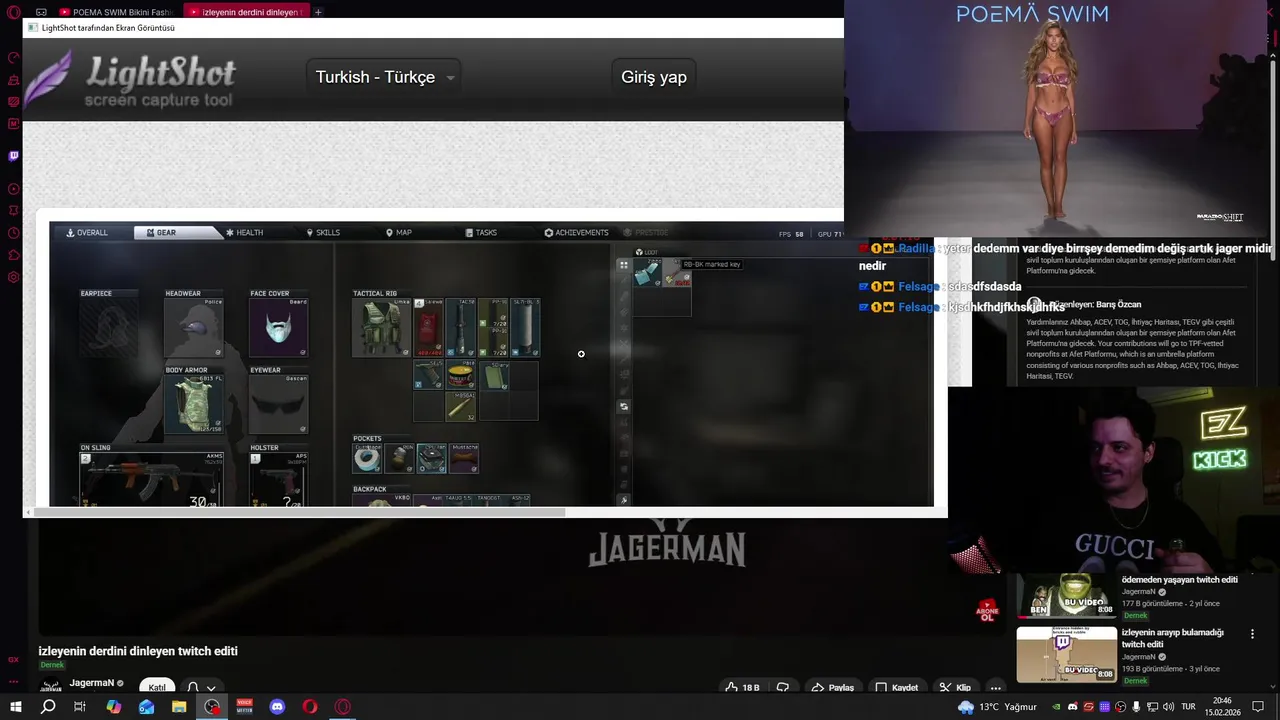Click the POEMA SWIM runway video overlay
This screenshot has height=720, width=1280.
(1062, 117)
